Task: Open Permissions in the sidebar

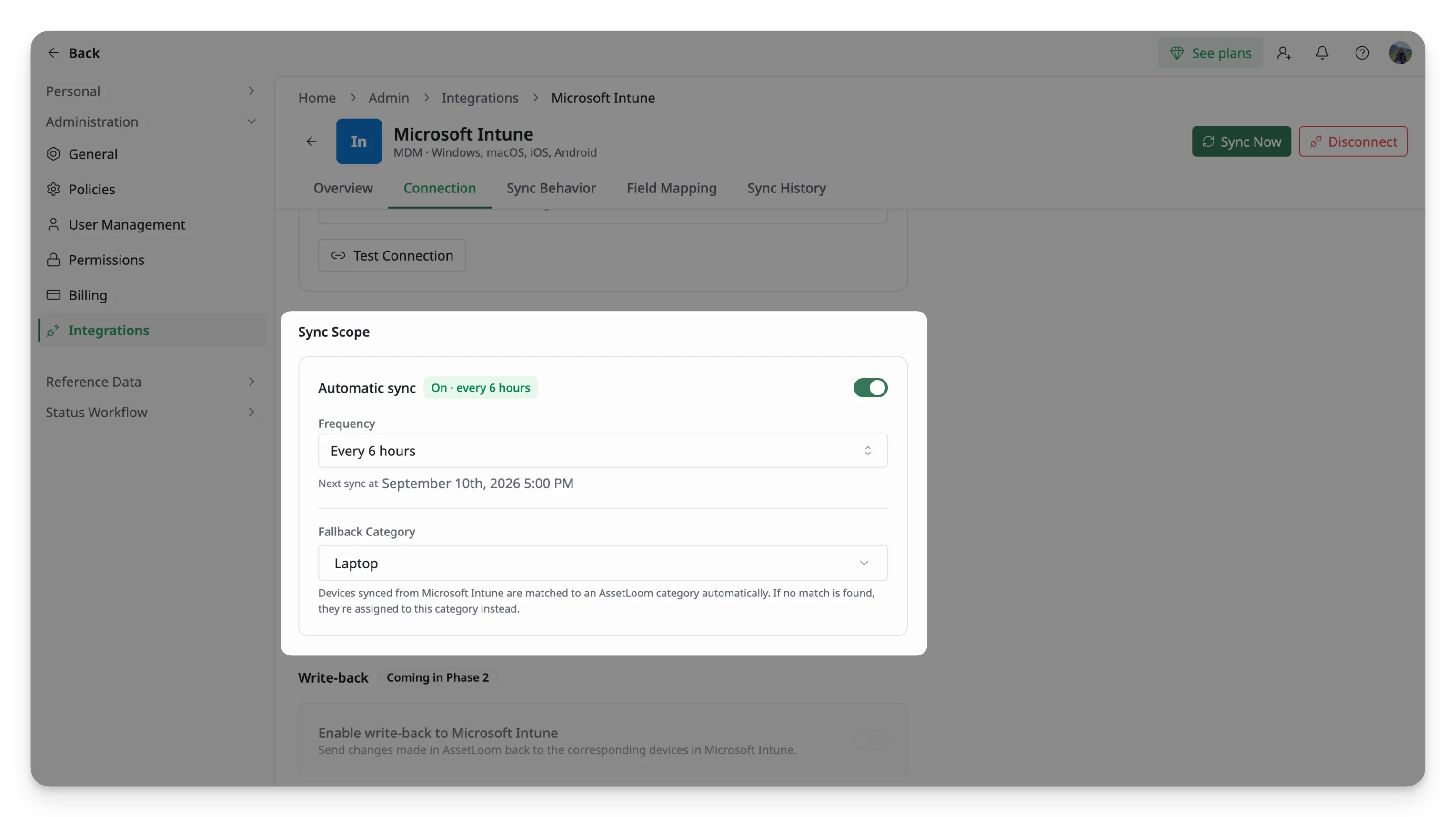Action: tap(151, 260)
